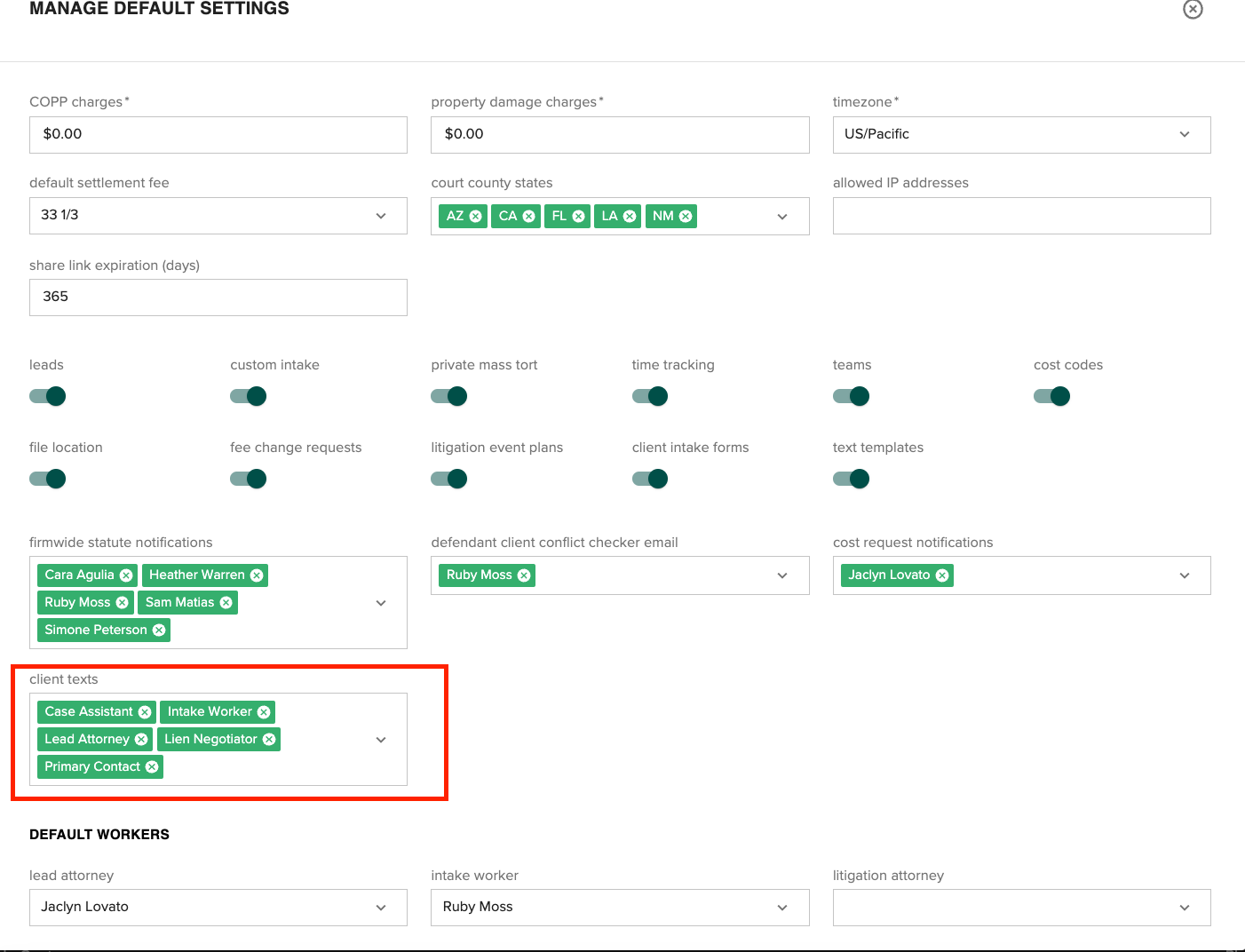
Task: Disable fee change requests
Action: pos(249,479)
